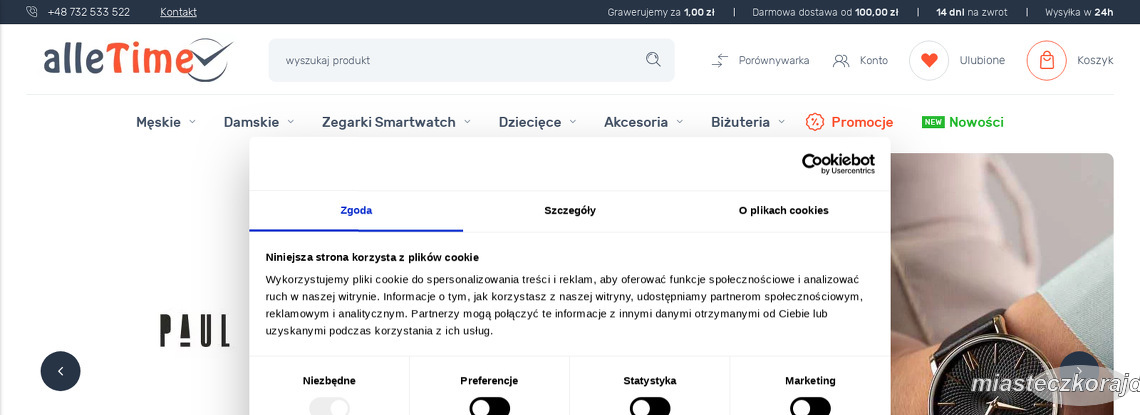Open the Biżuteria category
Viewport: 1140px width, 415px height.
click(x=740, y=122)
